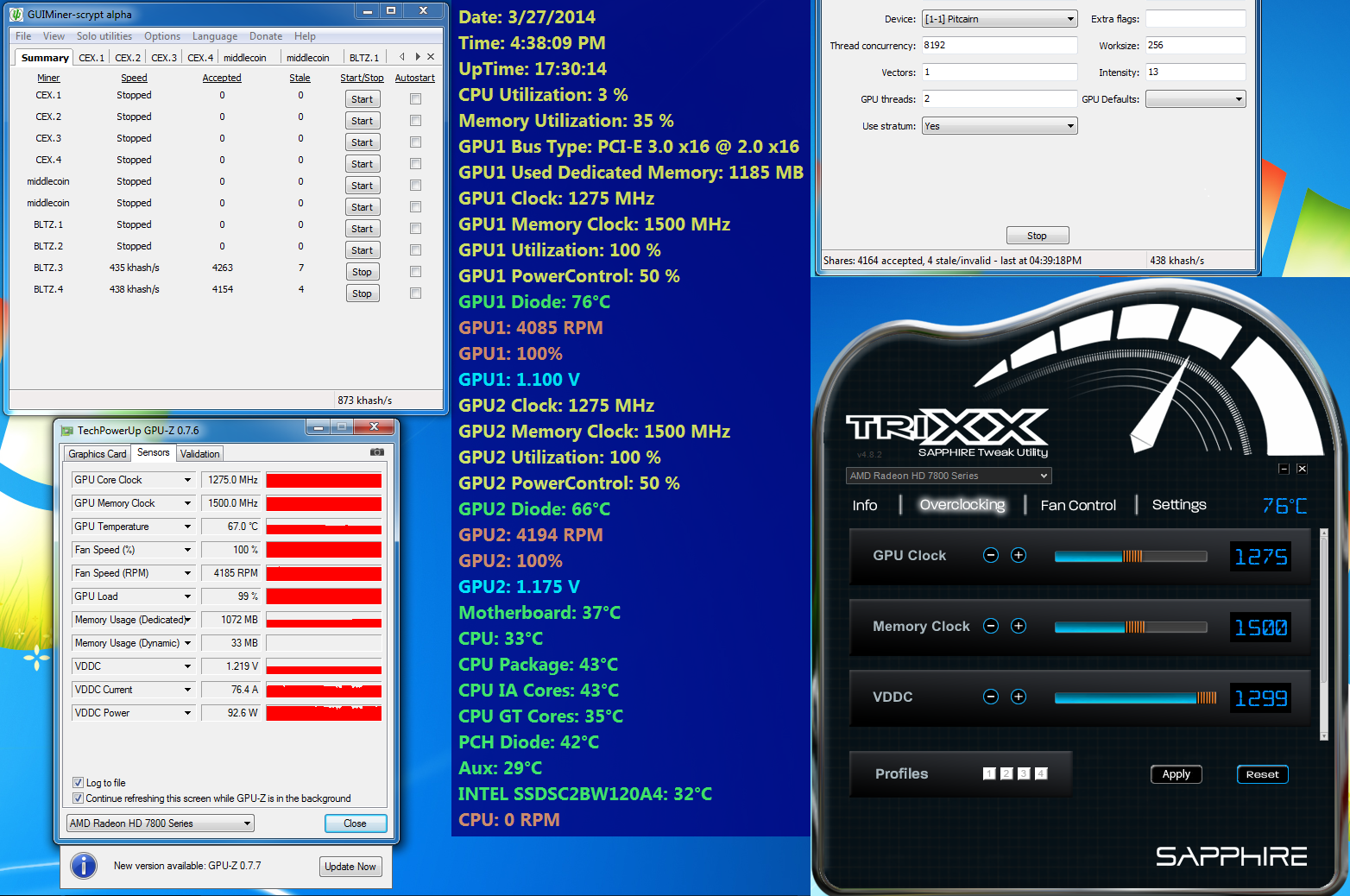Switch to the BLTZ.1 tab
Viewport: 1350px width, 896px height.
coord(364,58)
